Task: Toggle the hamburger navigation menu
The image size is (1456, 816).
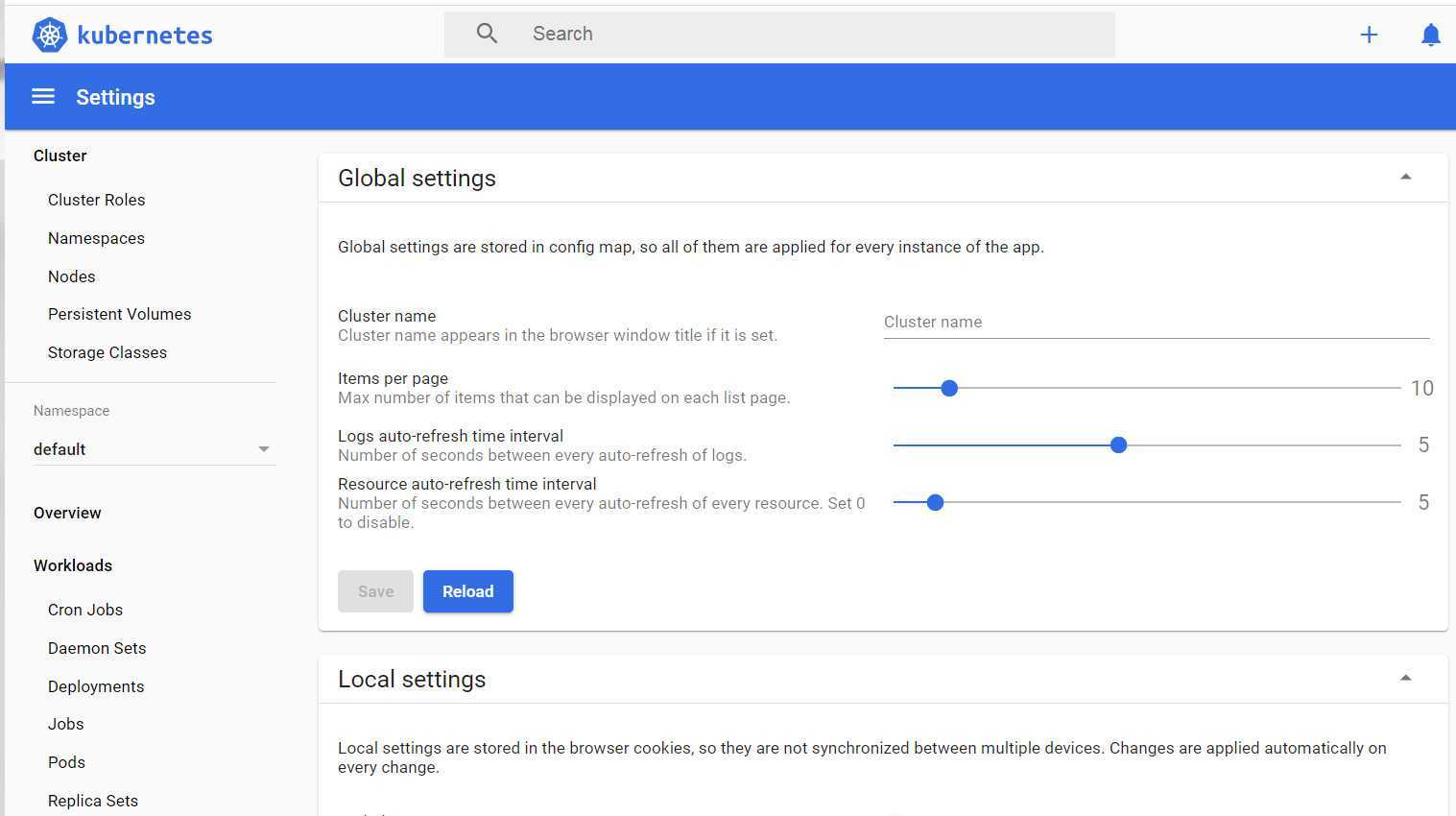Action: point(43,96)
